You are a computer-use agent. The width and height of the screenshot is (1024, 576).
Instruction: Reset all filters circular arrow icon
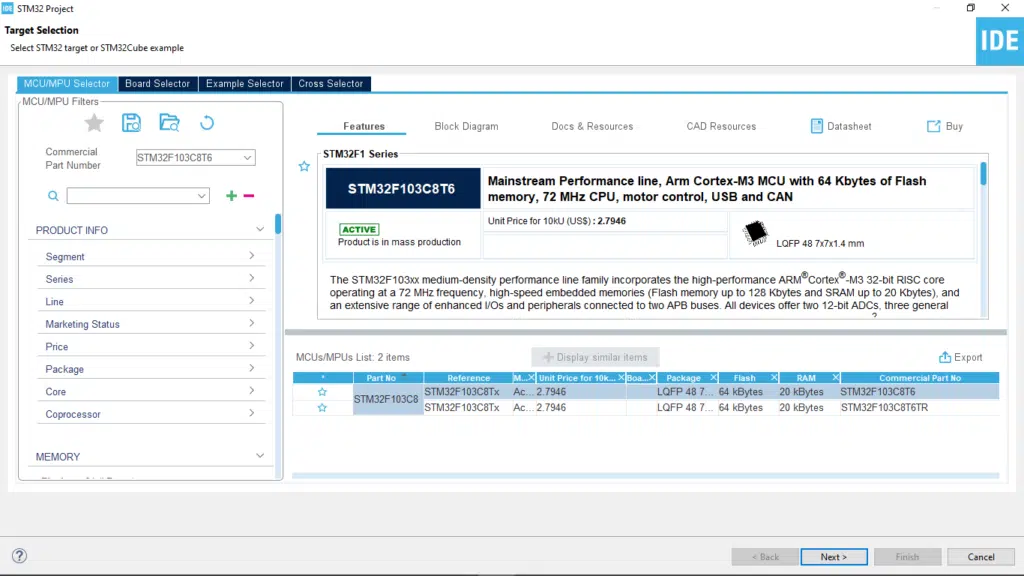[207, 123]
